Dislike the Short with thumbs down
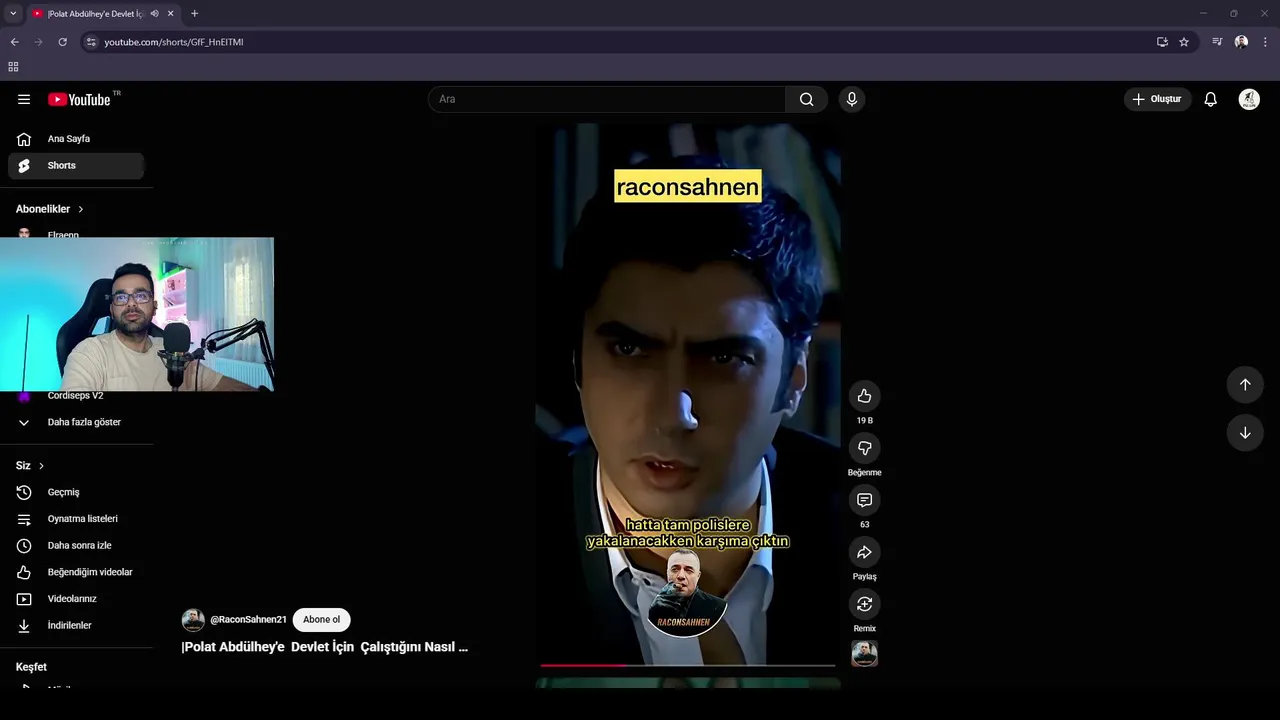 [x=864, y=448]
